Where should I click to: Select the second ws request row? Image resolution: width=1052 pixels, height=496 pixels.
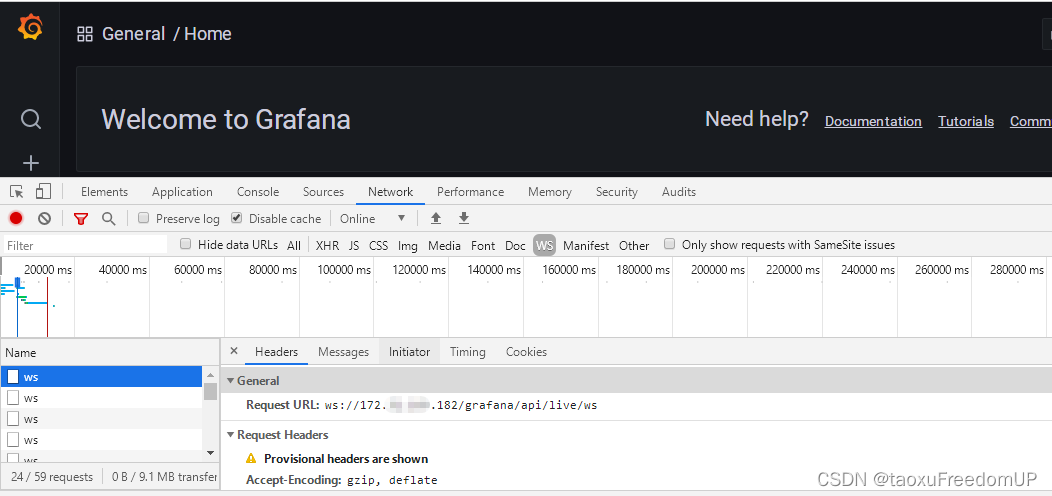(101, 398)
